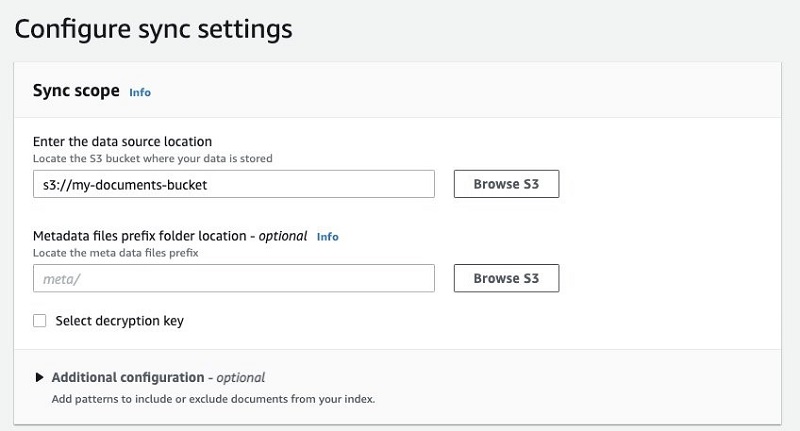This screenshot has height=431, width=800.
Task: Open the Info link beside Sync scope
Action: [x=140, y=92]
